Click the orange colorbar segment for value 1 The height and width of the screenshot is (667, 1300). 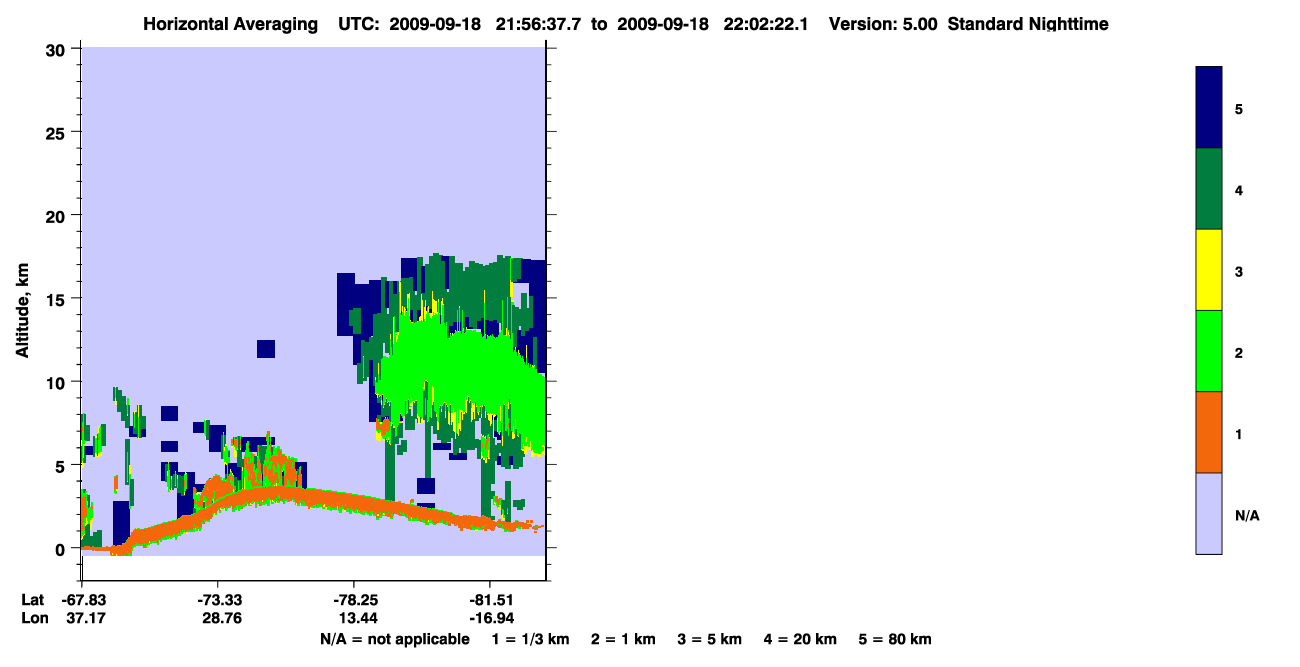coord(1209,432)
